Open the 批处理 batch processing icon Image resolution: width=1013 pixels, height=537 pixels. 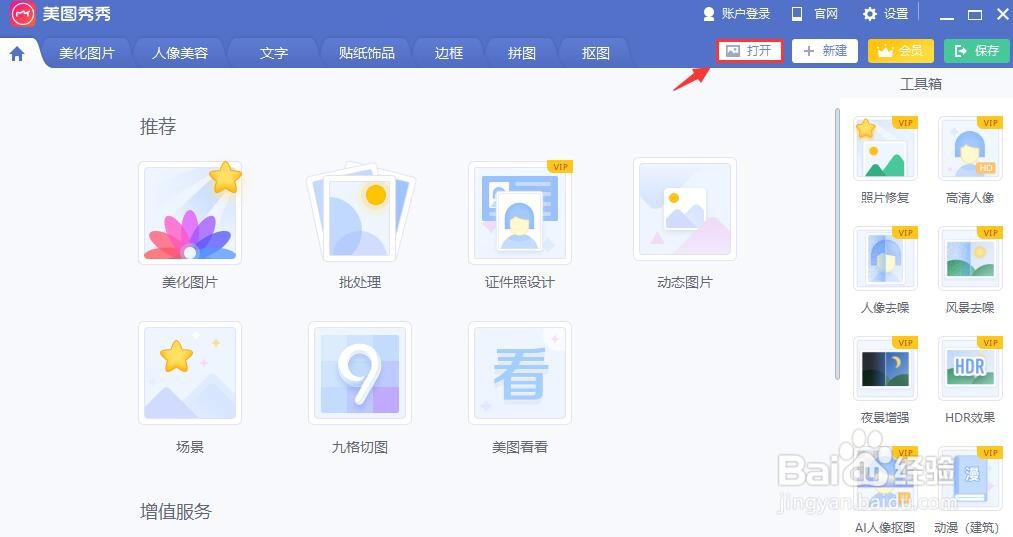coord(360,213)
